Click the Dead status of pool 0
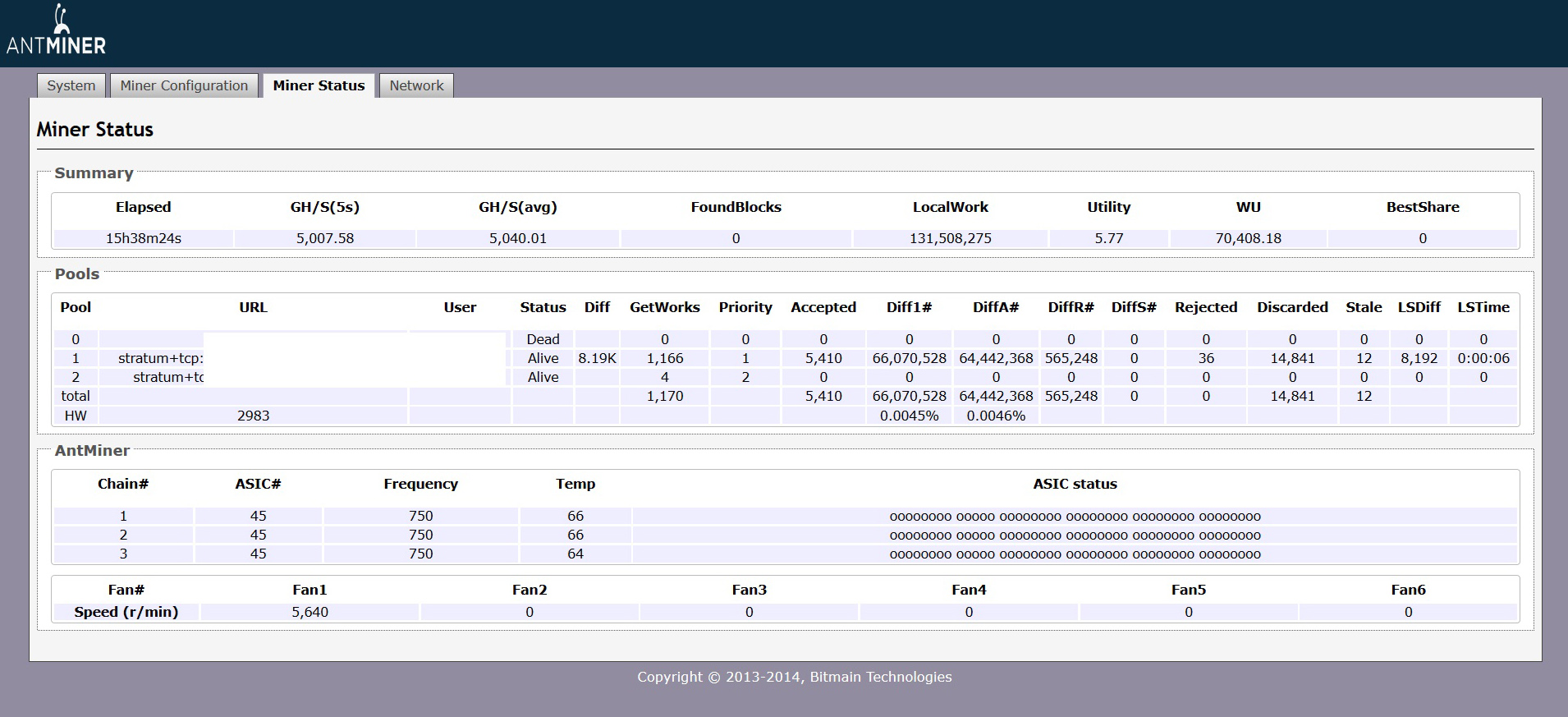Image resolution: width=1568 pixels, height=717 pixels. pyautogui.click(x=543, y=339)
